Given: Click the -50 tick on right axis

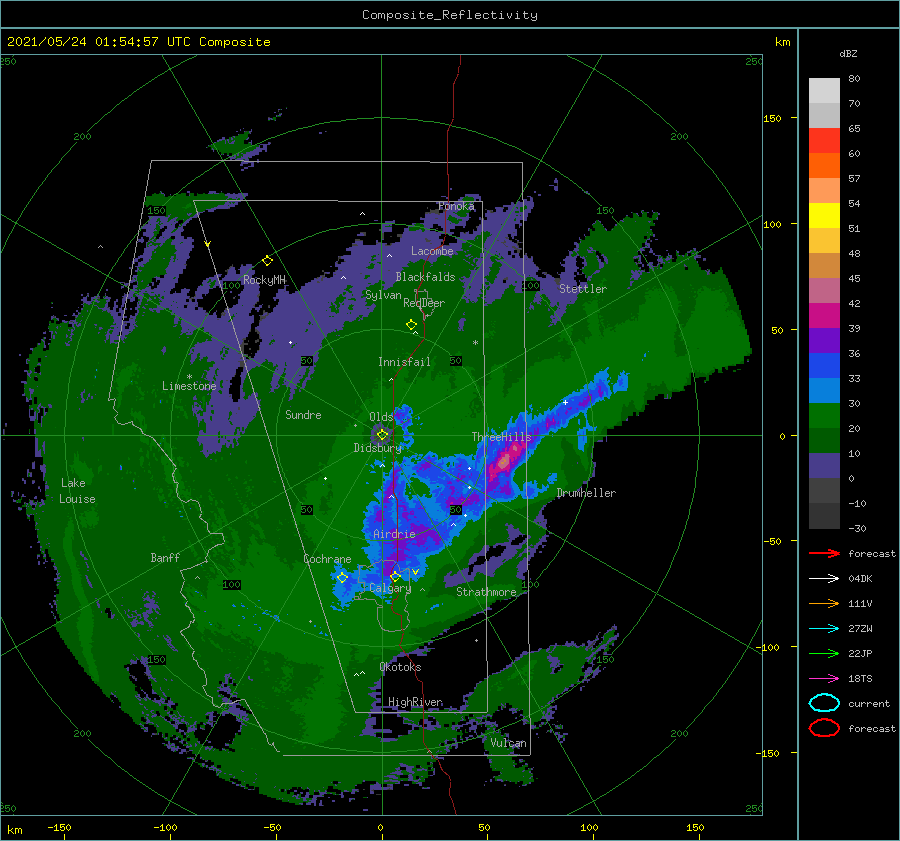Looking at the screenshot, I should (x=771, y=541).
